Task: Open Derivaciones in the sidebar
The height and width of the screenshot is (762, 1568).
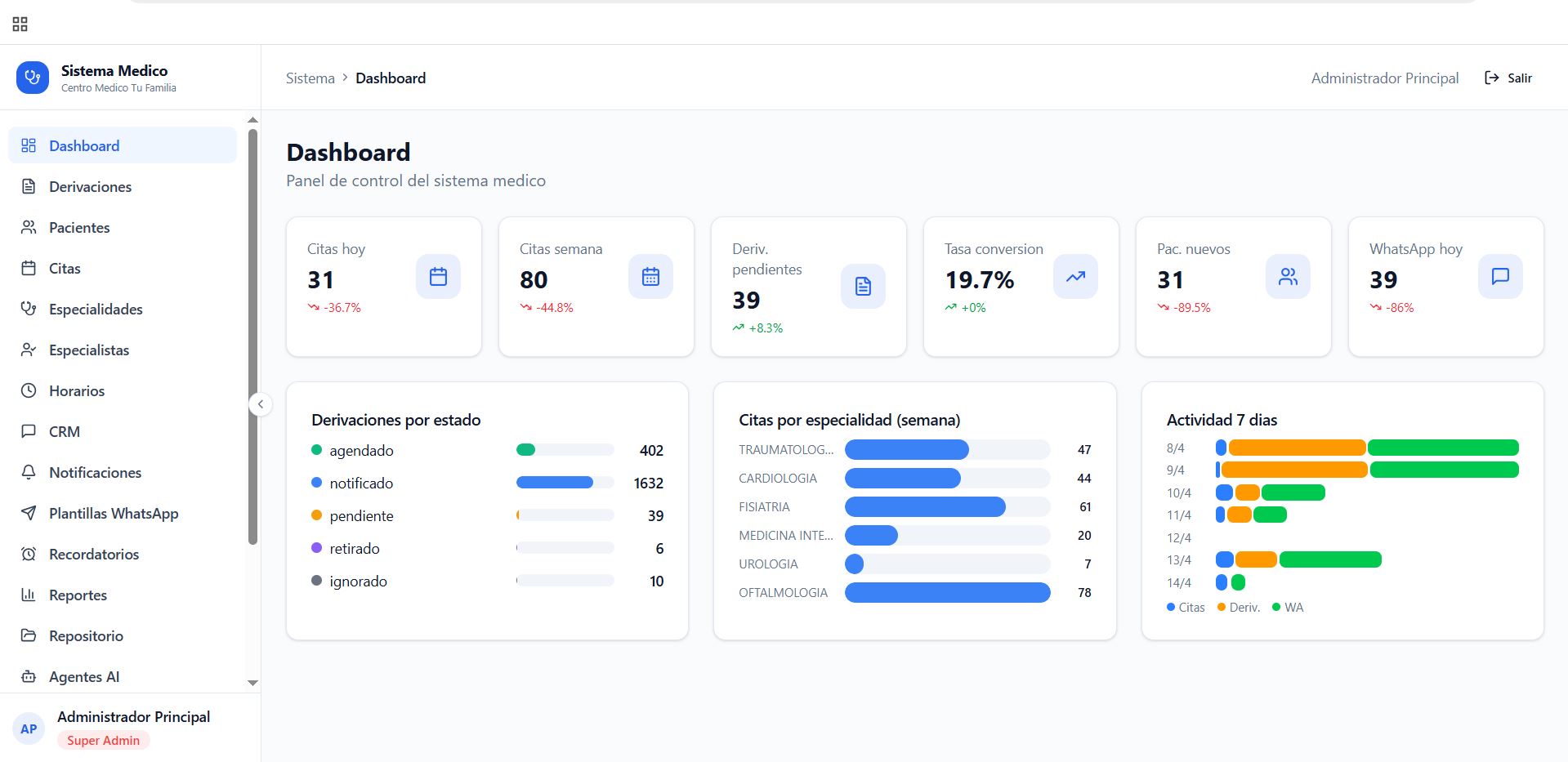Action: (x=90, y=187)
